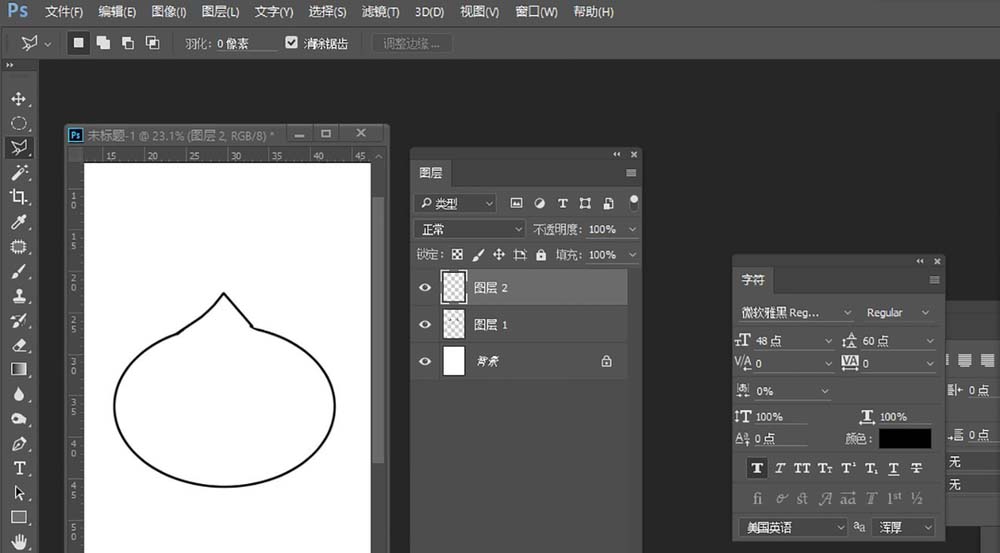Click the black text color swatch
1000x553 pixels.
(904, 439)
